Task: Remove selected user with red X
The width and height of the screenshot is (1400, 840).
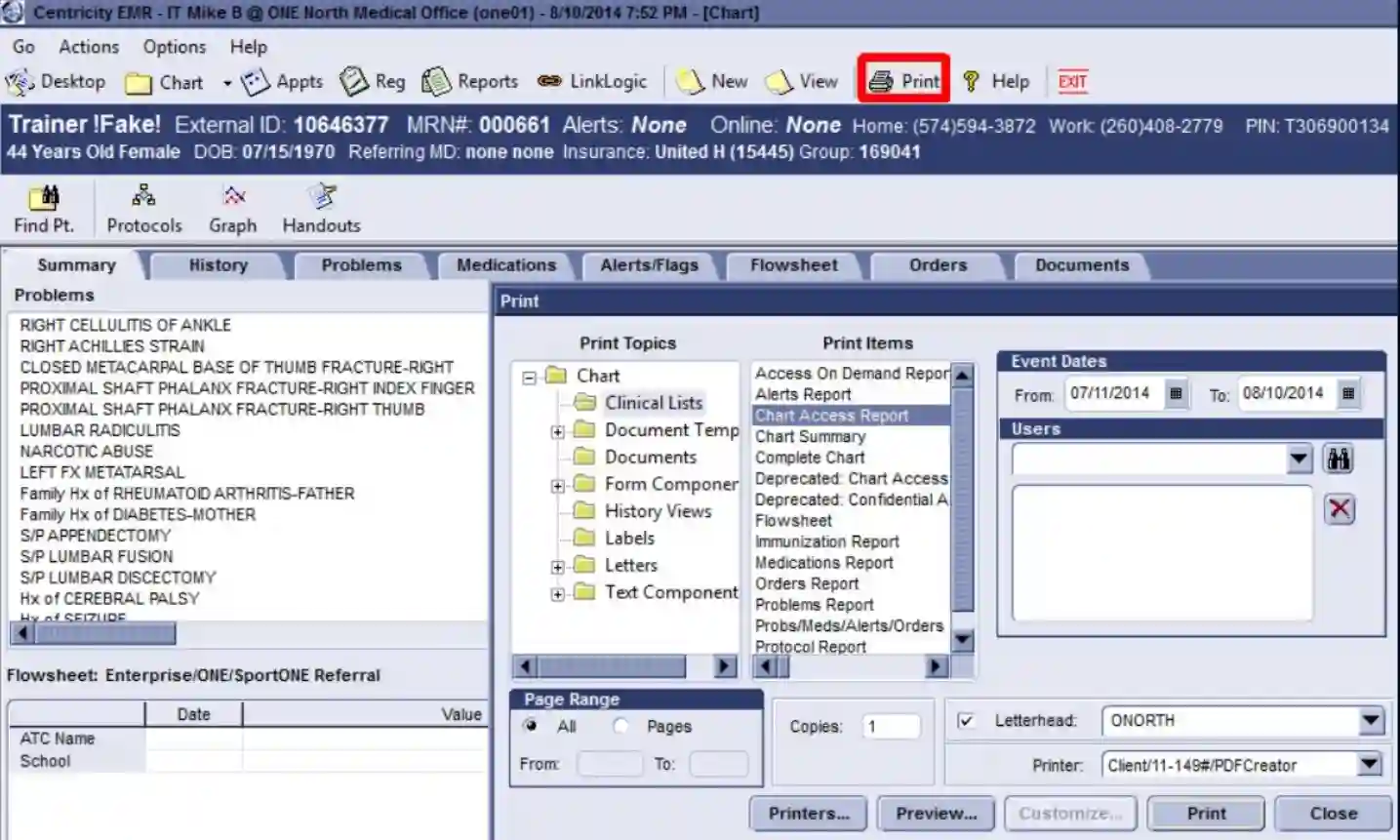Action: pos(1338,508)
